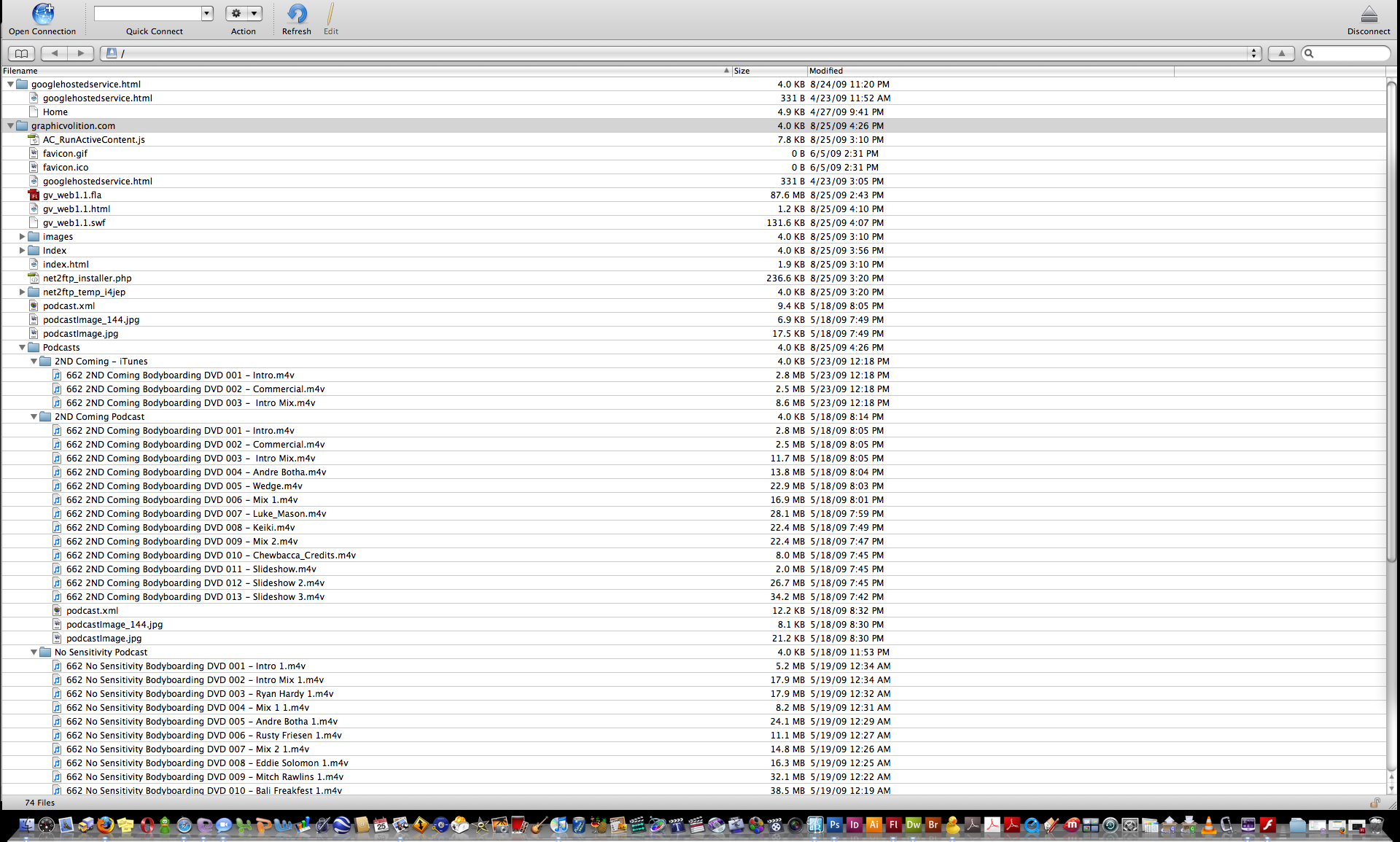The height and width of the screenshot is (842, 1400).
Task: Open the Action gear menu
Action: click(244, 13)
